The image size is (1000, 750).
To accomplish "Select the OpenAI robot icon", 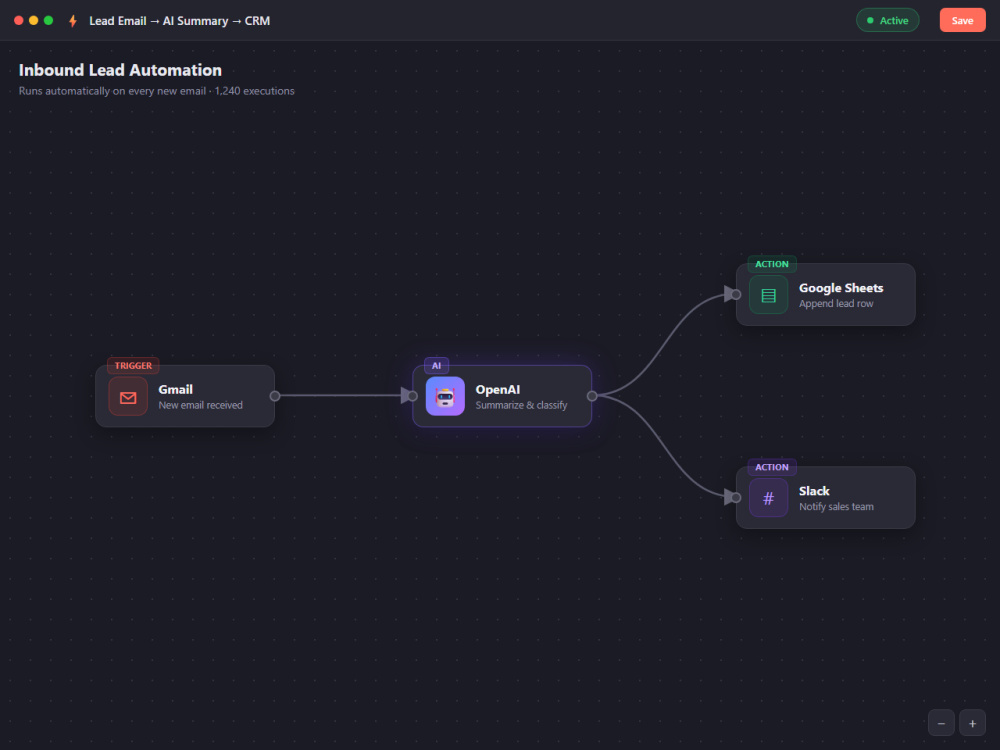I will pos(445,397).
